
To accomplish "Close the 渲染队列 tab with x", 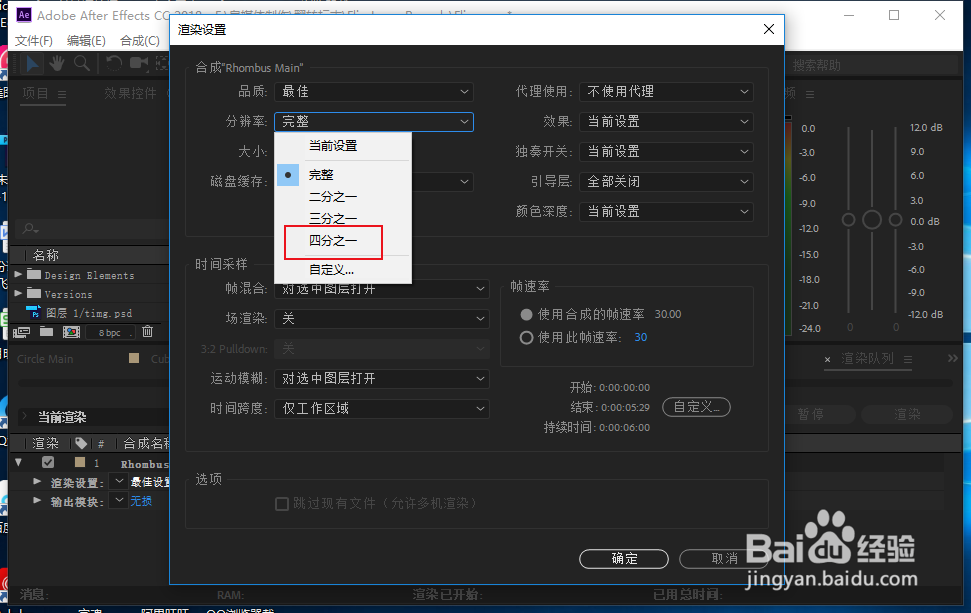I will pos(827,359).
